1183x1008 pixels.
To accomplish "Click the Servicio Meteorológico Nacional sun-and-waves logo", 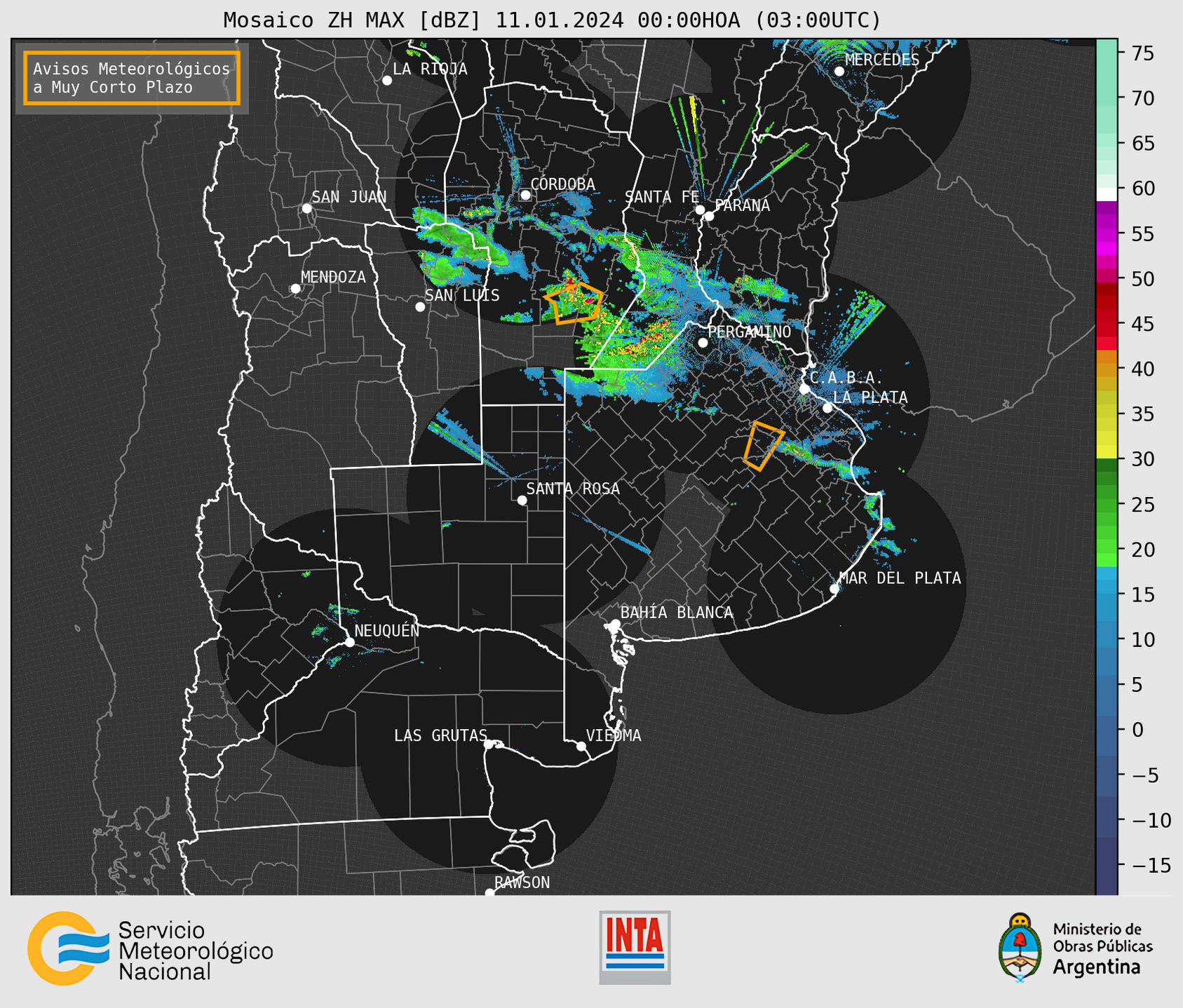I will (x=68, y=948).
